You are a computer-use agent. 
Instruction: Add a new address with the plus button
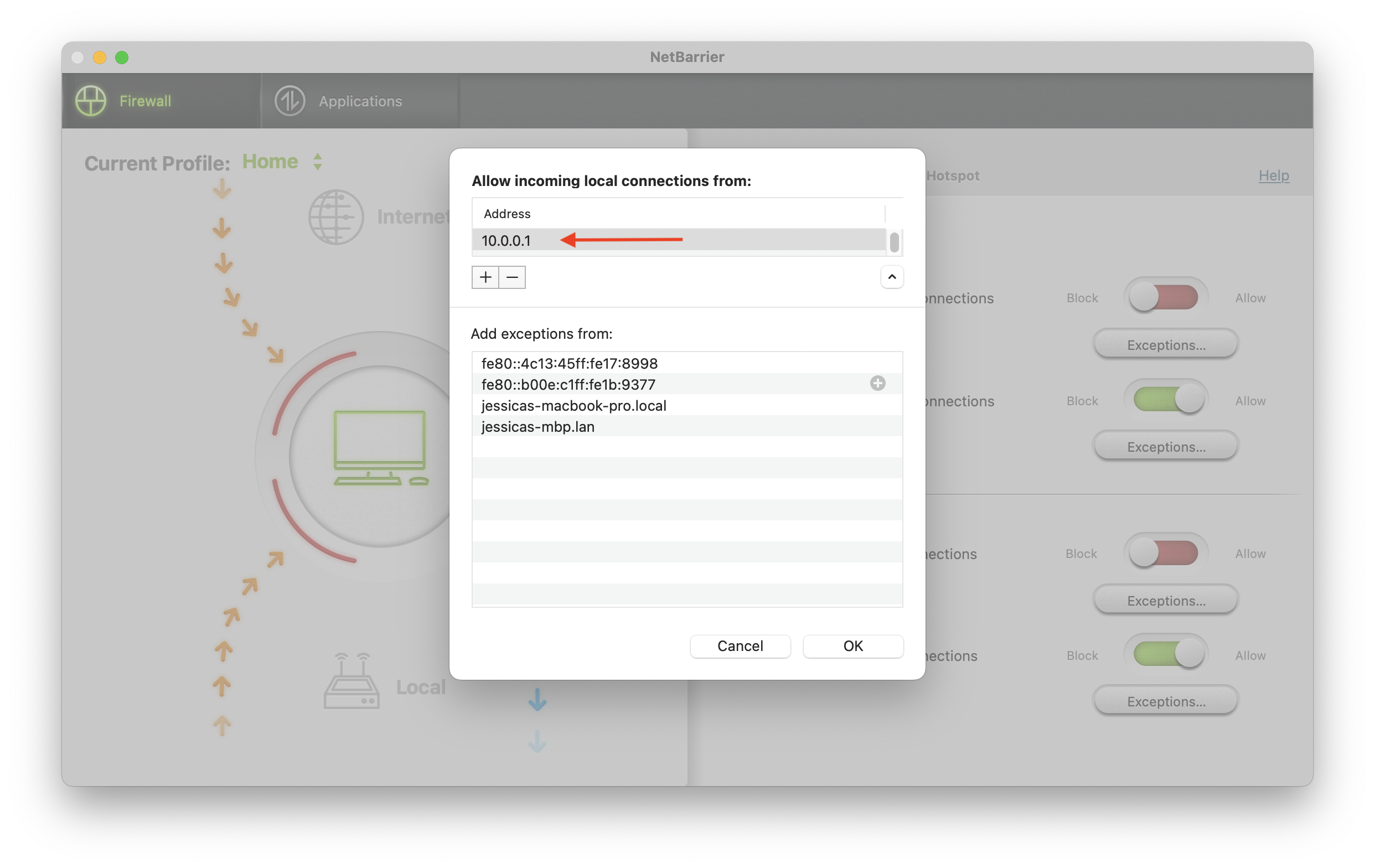pyautogui.click(x=485, y=277)
